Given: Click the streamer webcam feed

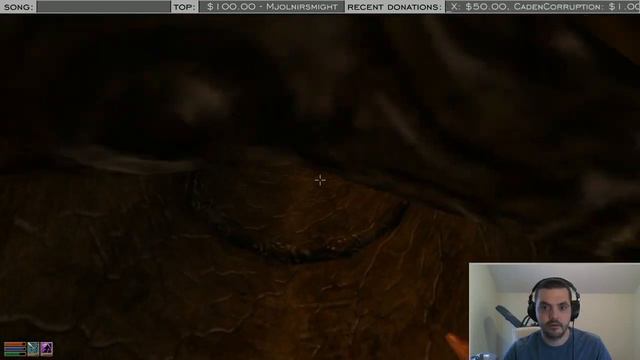Looking at the screenshot, I should coord(554,311).
